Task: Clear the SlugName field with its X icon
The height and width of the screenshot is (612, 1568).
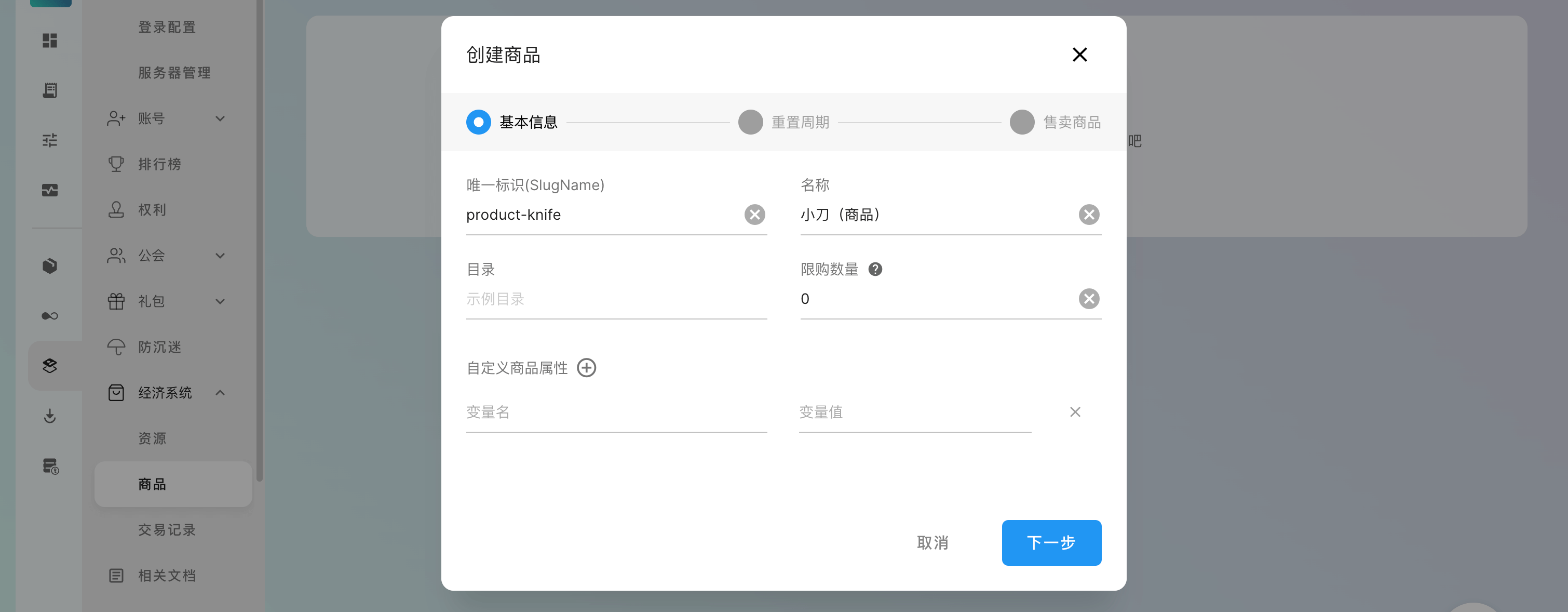Action: (x=754, y=215)
